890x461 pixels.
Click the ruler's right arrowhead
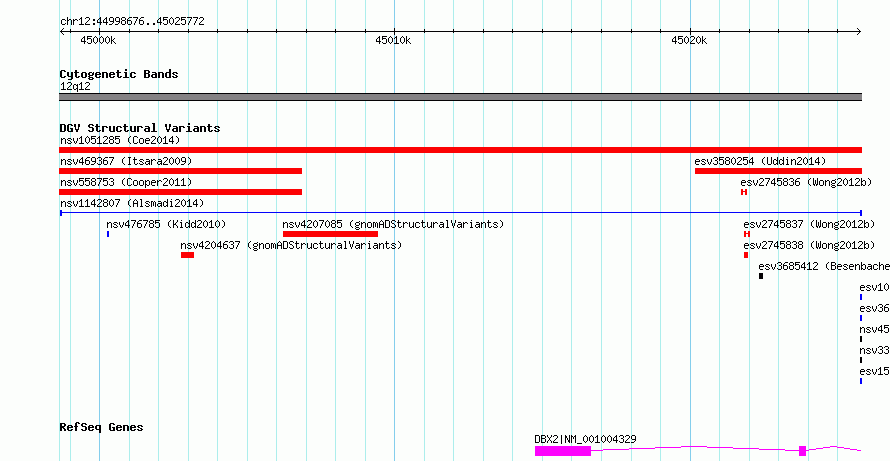[859, 32]
